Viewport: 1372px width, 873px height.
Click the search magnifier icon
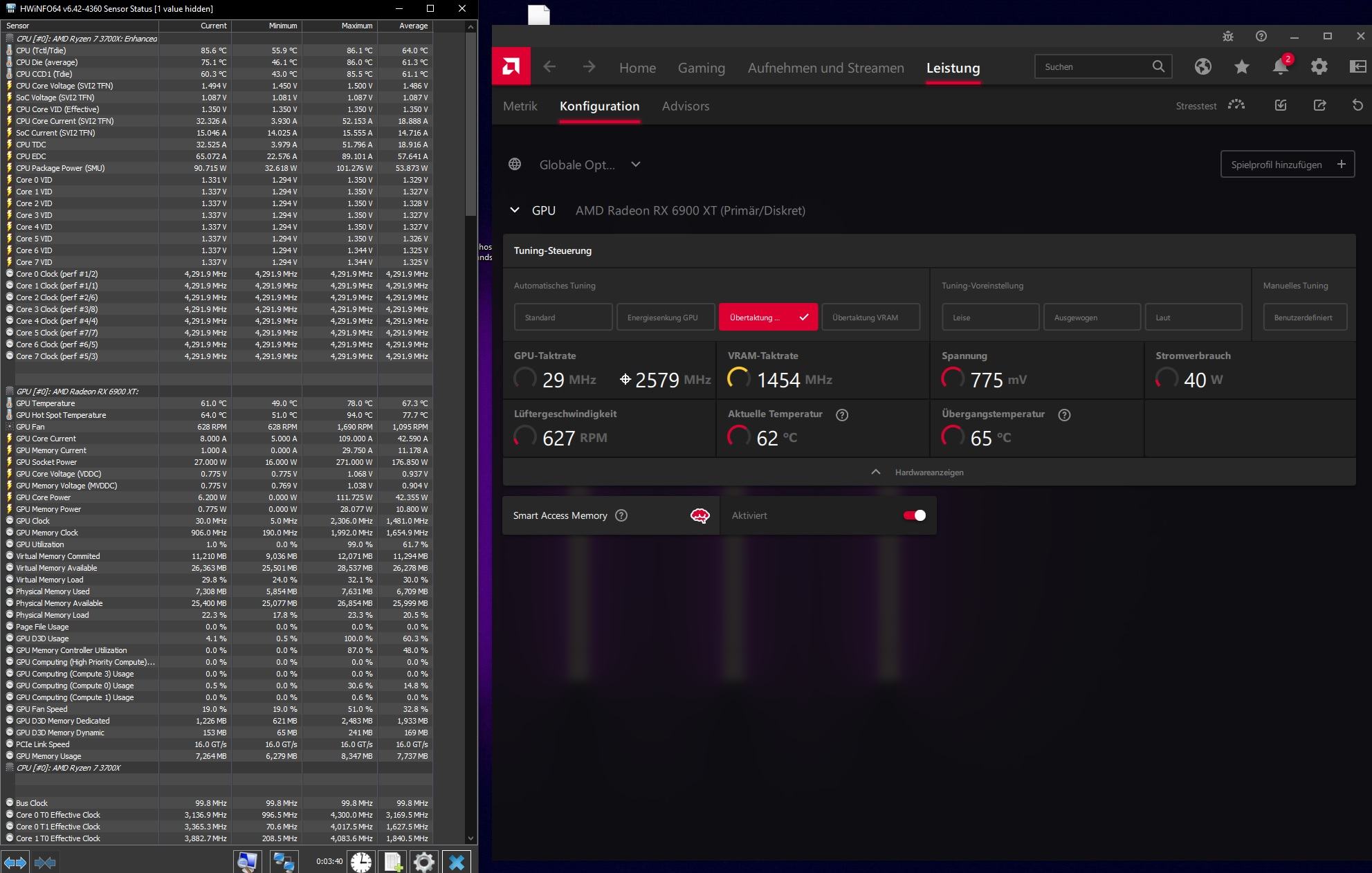coord(1158,66)
